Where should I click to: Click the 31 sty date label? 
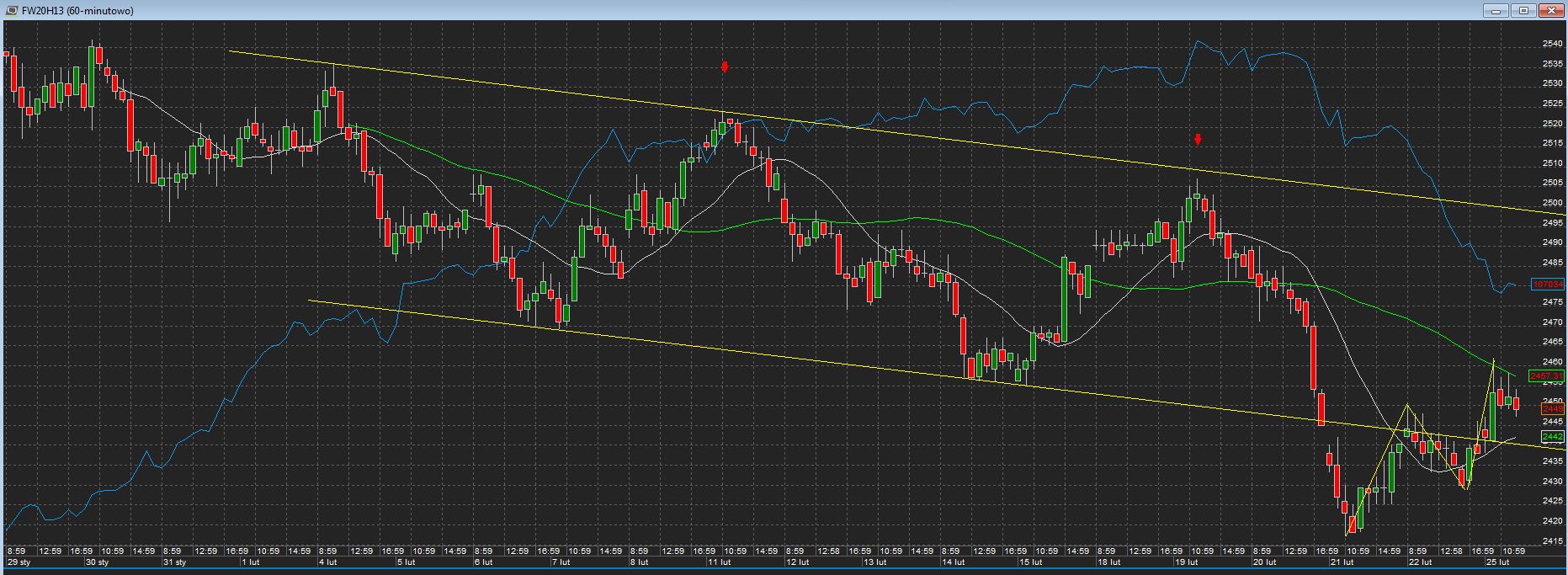pos(174,562)
